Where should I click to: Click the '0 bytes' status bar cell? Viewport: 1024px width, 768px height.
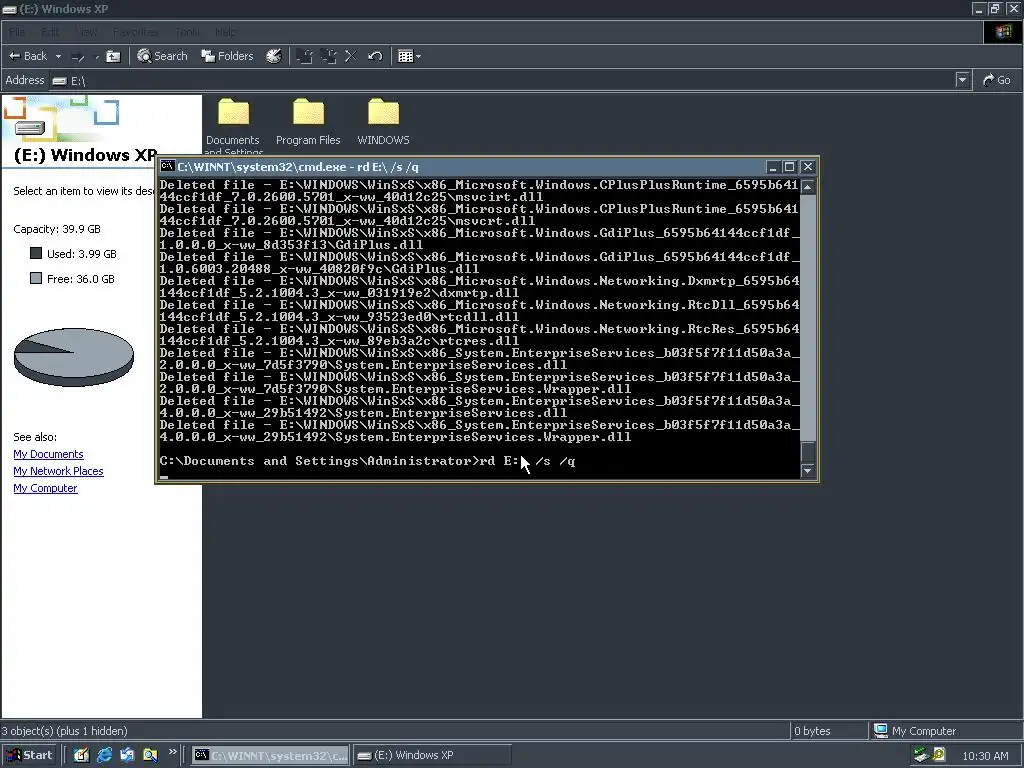click(x=828, y=731)
